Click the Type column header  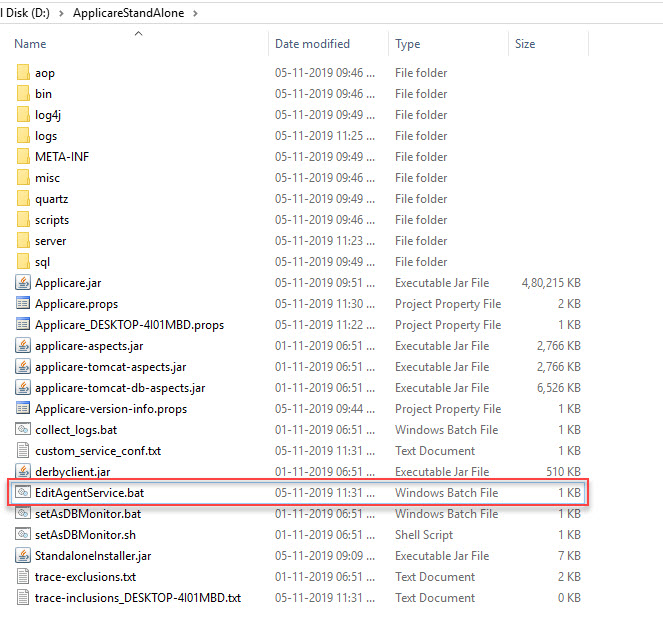[407, 44]
